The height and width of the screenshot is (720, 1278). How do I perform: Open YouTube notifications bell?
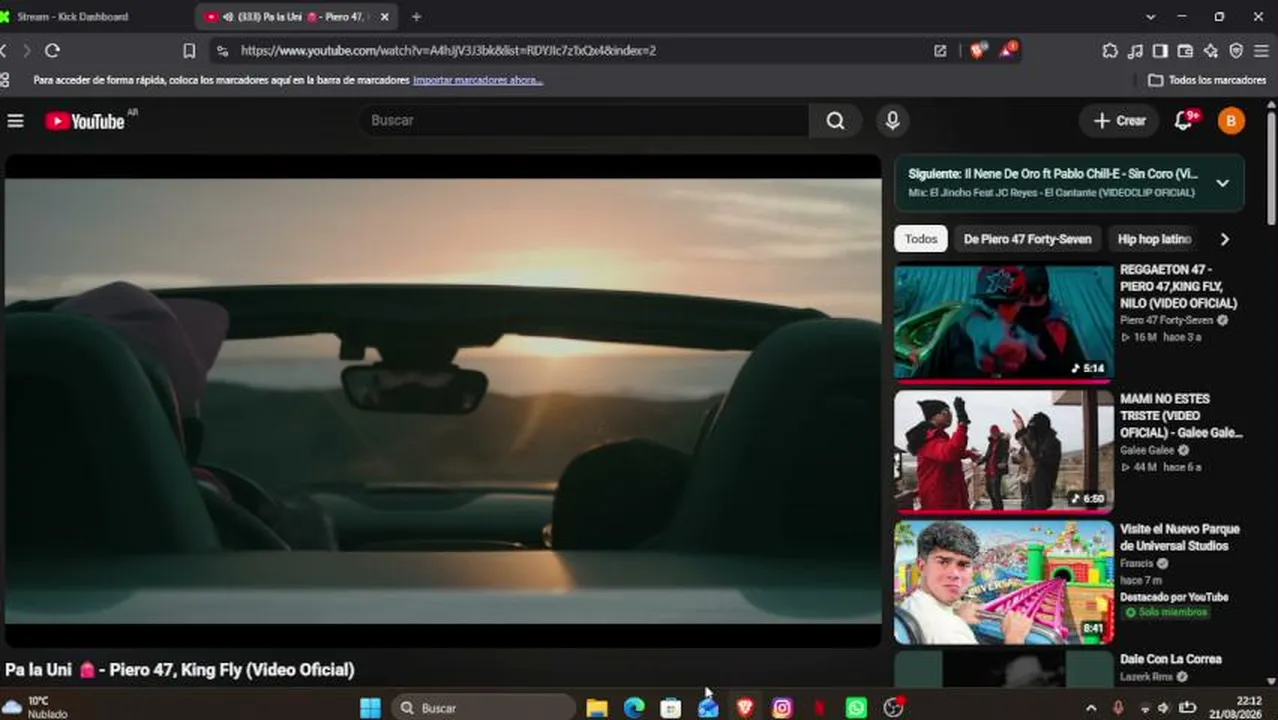pos(1184,120)
